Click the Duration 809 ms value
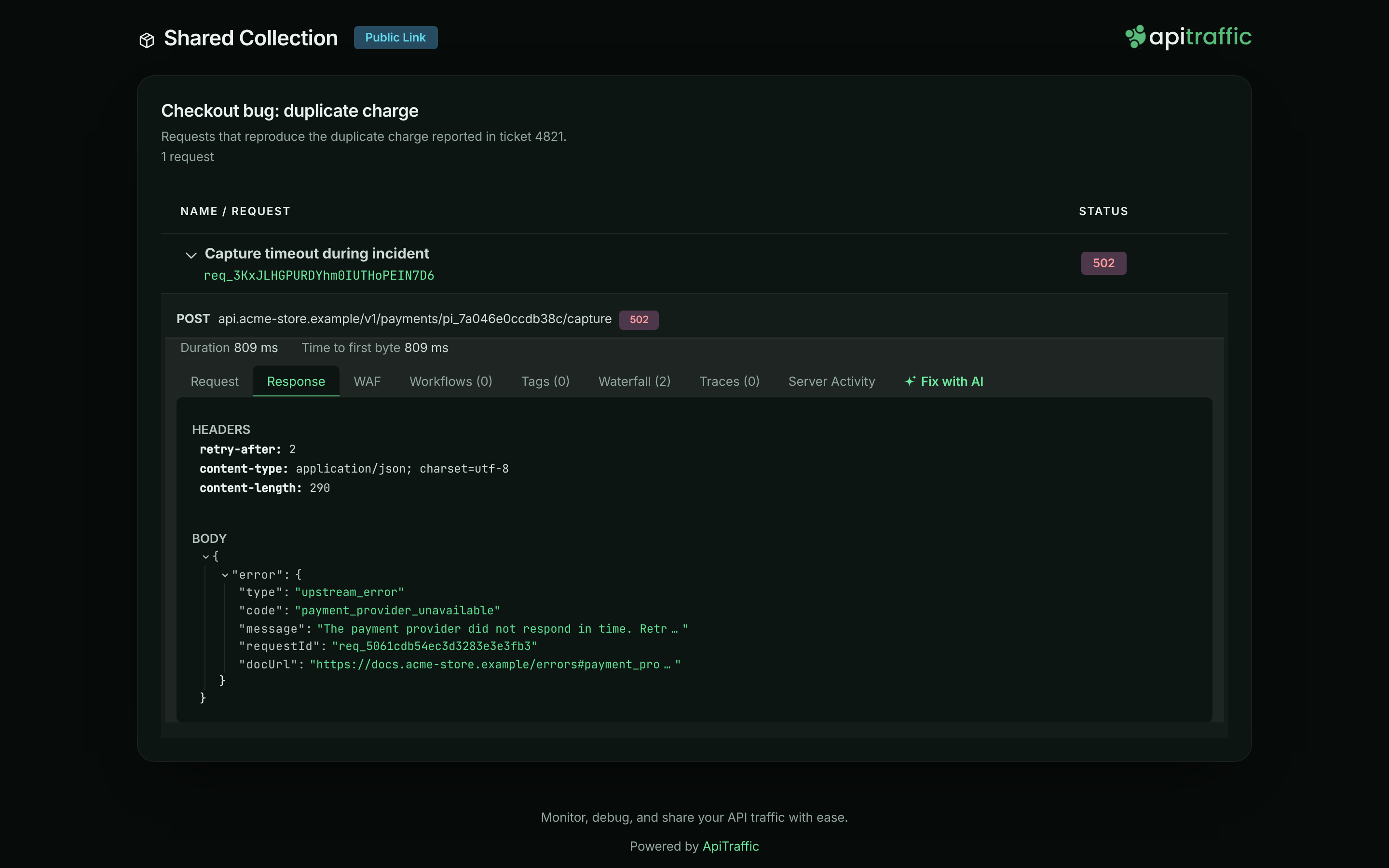The height and width of the screenshot is (868, 1389). point(256,348)
